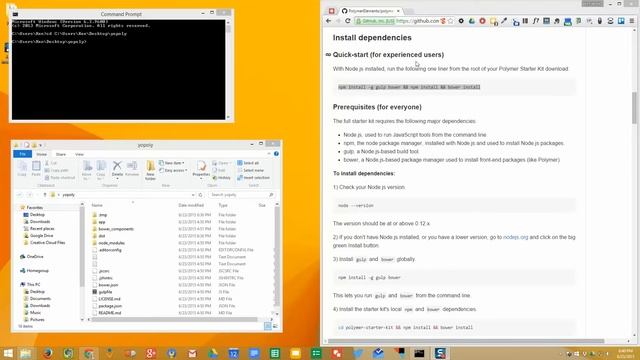Click the eyedropper extension icon
This screenshot has height=360, width=640.
504,21
